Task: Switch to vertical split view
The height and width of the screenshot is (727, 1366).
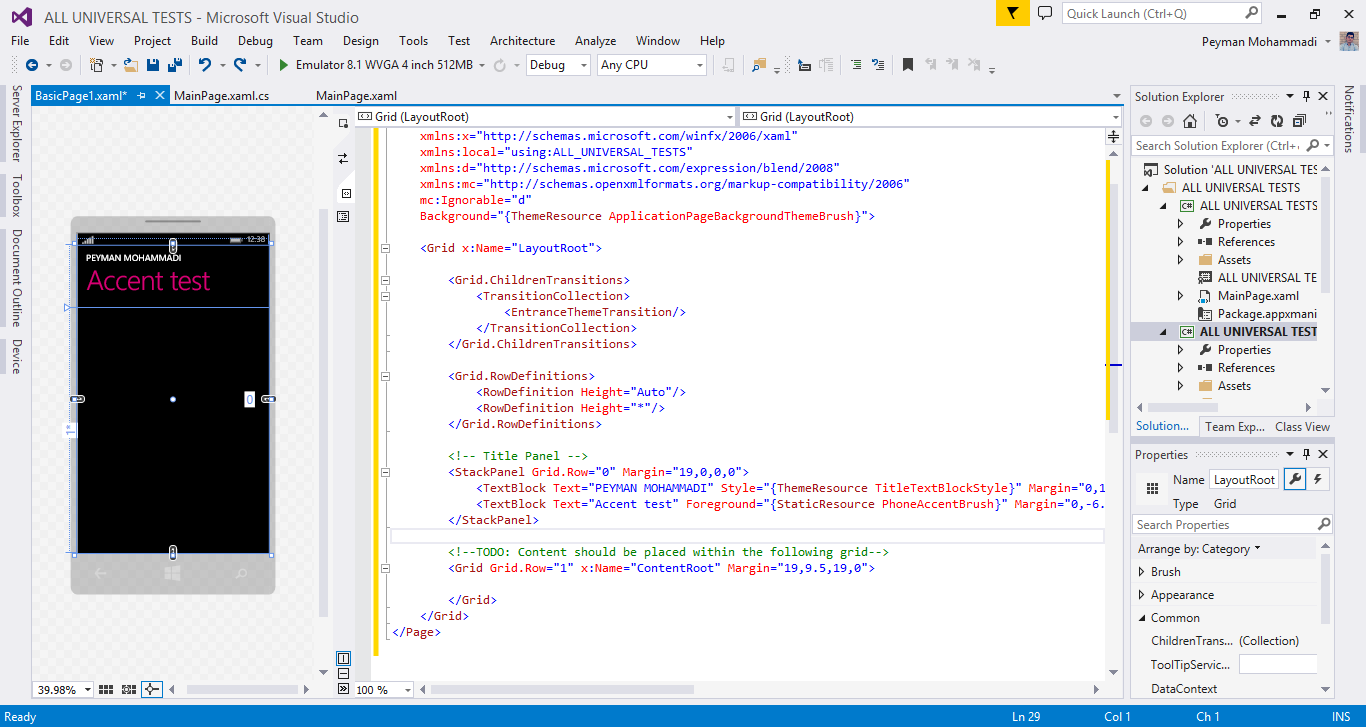Action: tap(343, 658)
